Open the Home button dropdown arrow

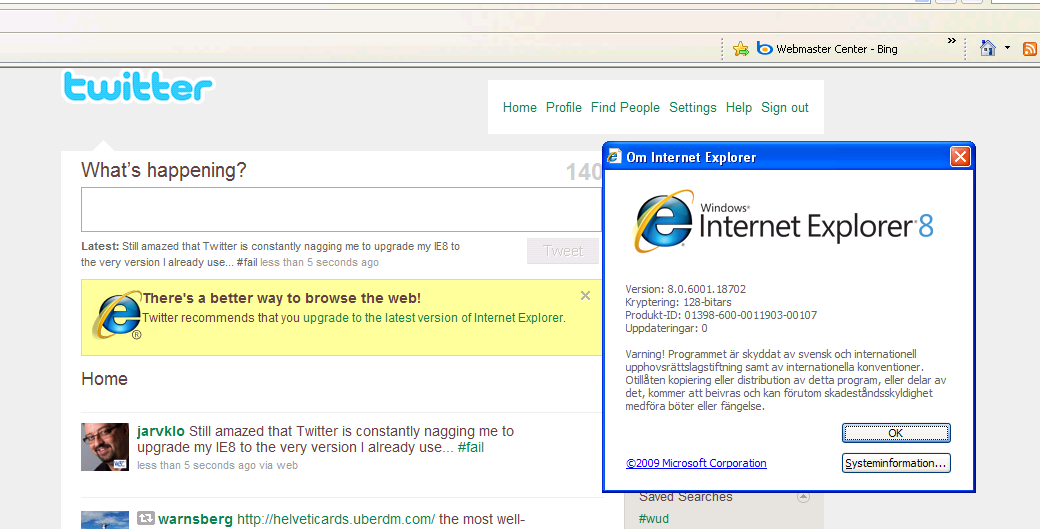[x=1008, y=48]
